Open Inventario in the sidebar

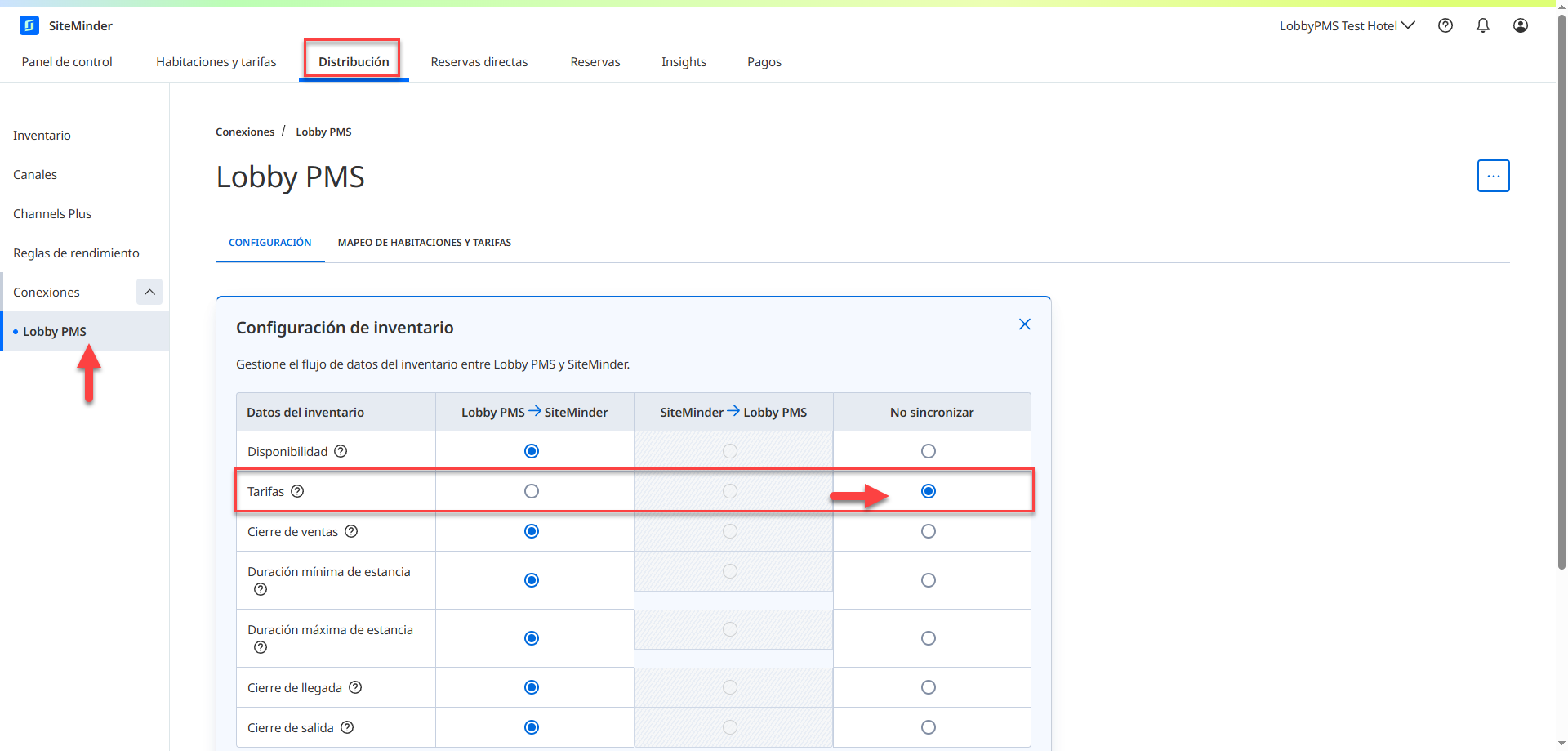pyautogui.click(x=42, y=136)
